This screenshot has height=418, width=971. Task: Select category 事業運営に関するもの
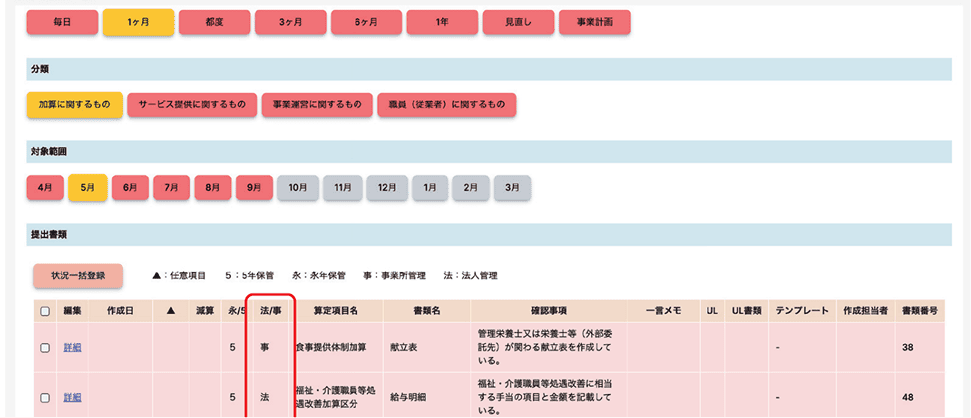(317, 105)
